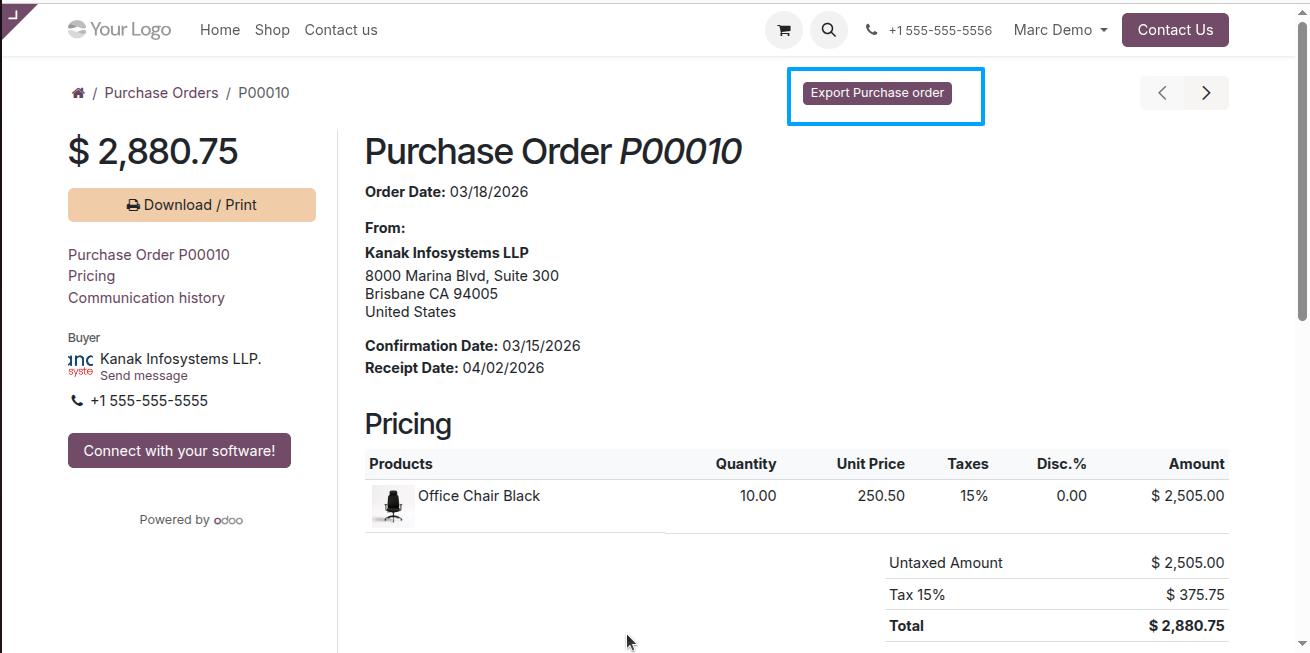Click the unit price 250.50
Screen dimensions: 1310x653
click(881, 496)
